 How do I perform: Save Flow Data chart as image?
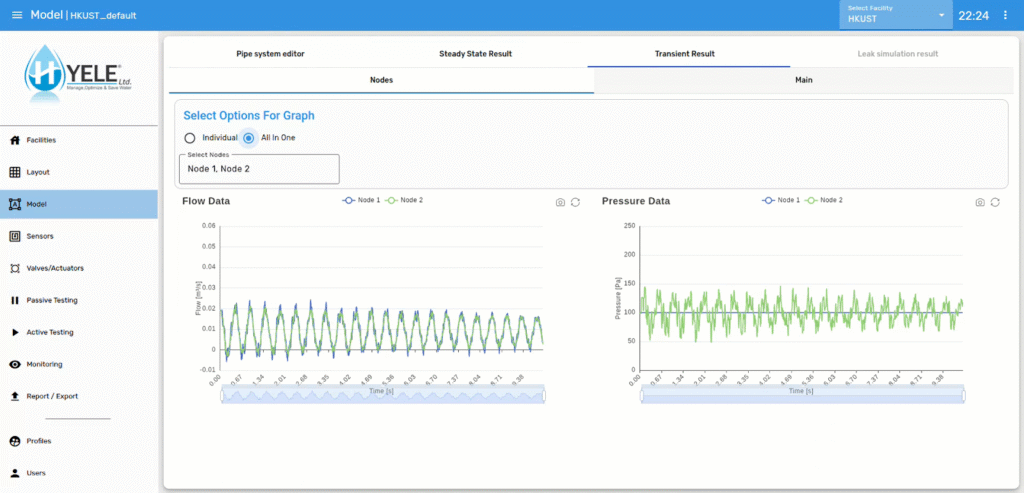(560, 202)
